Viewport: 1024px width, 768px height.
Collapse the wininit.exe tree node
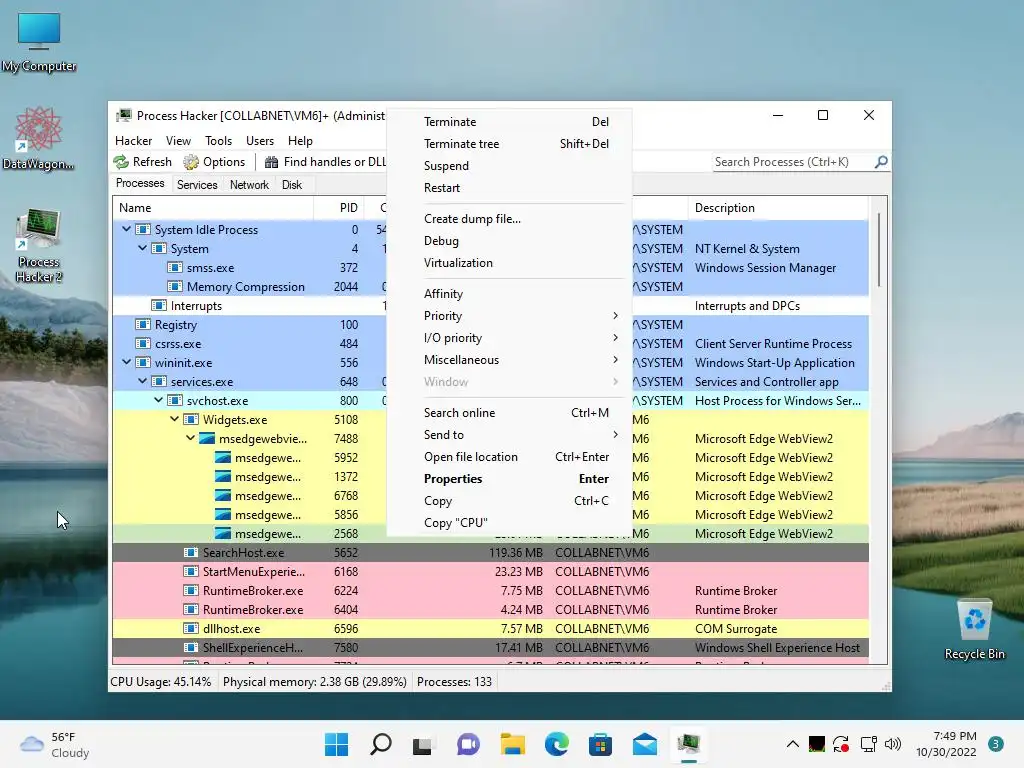[127, 362]
